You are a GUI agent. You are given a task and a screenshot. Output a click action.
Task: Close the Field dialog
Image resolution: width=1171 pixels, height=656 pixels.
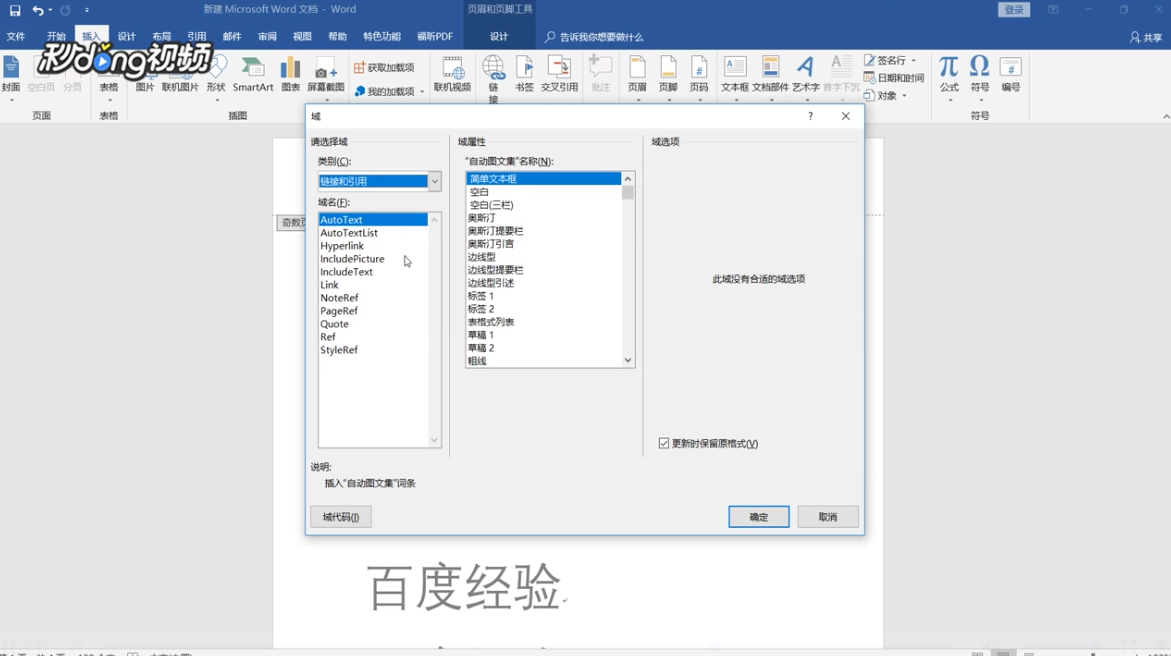[x=845, y=116]
